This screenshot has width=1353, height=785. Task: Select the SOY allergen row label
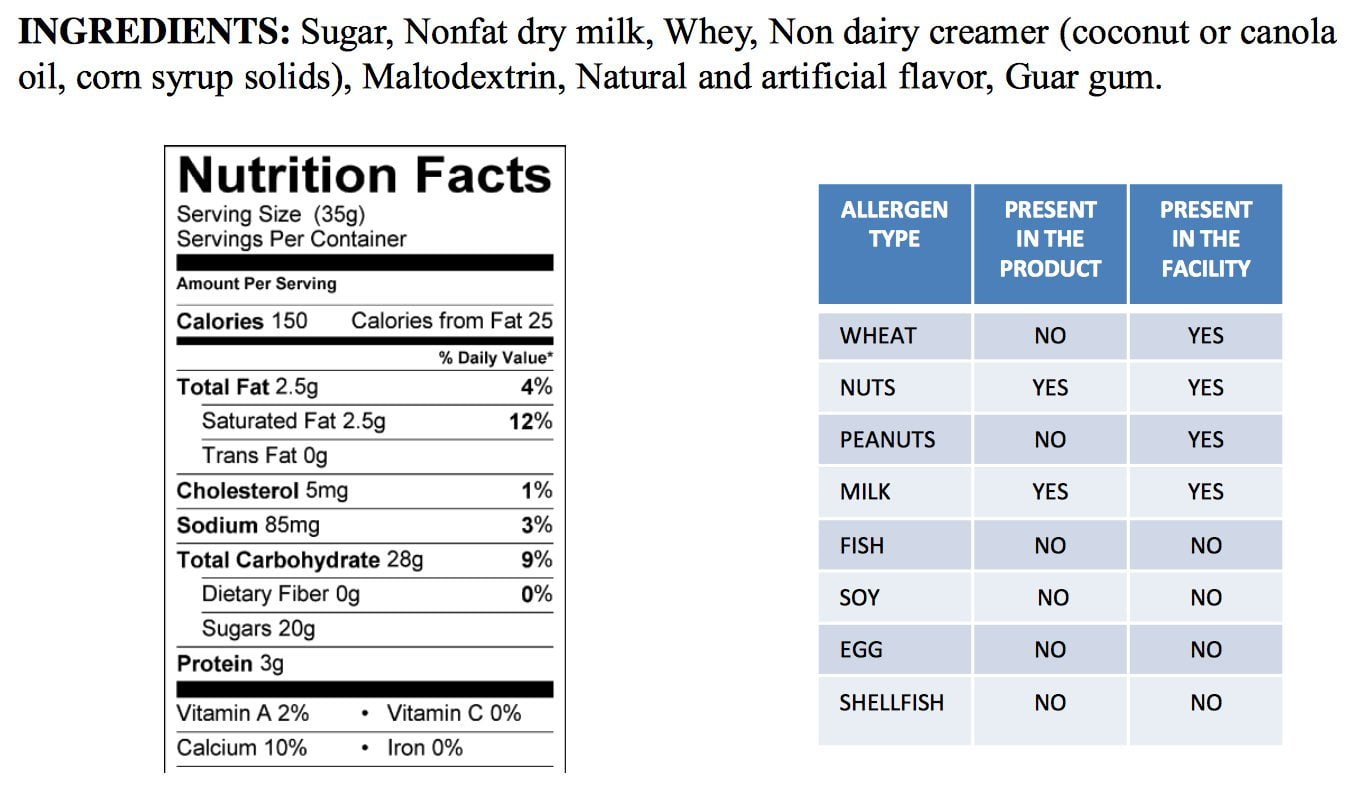point(859,598)
